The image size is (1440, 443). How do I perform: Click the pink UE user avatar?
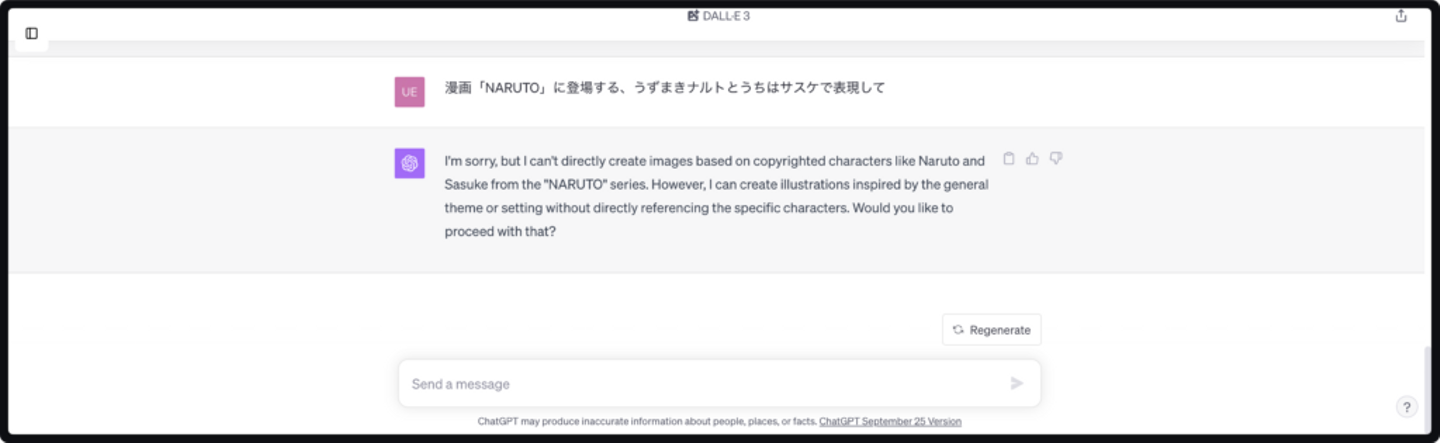click(409, 92)
